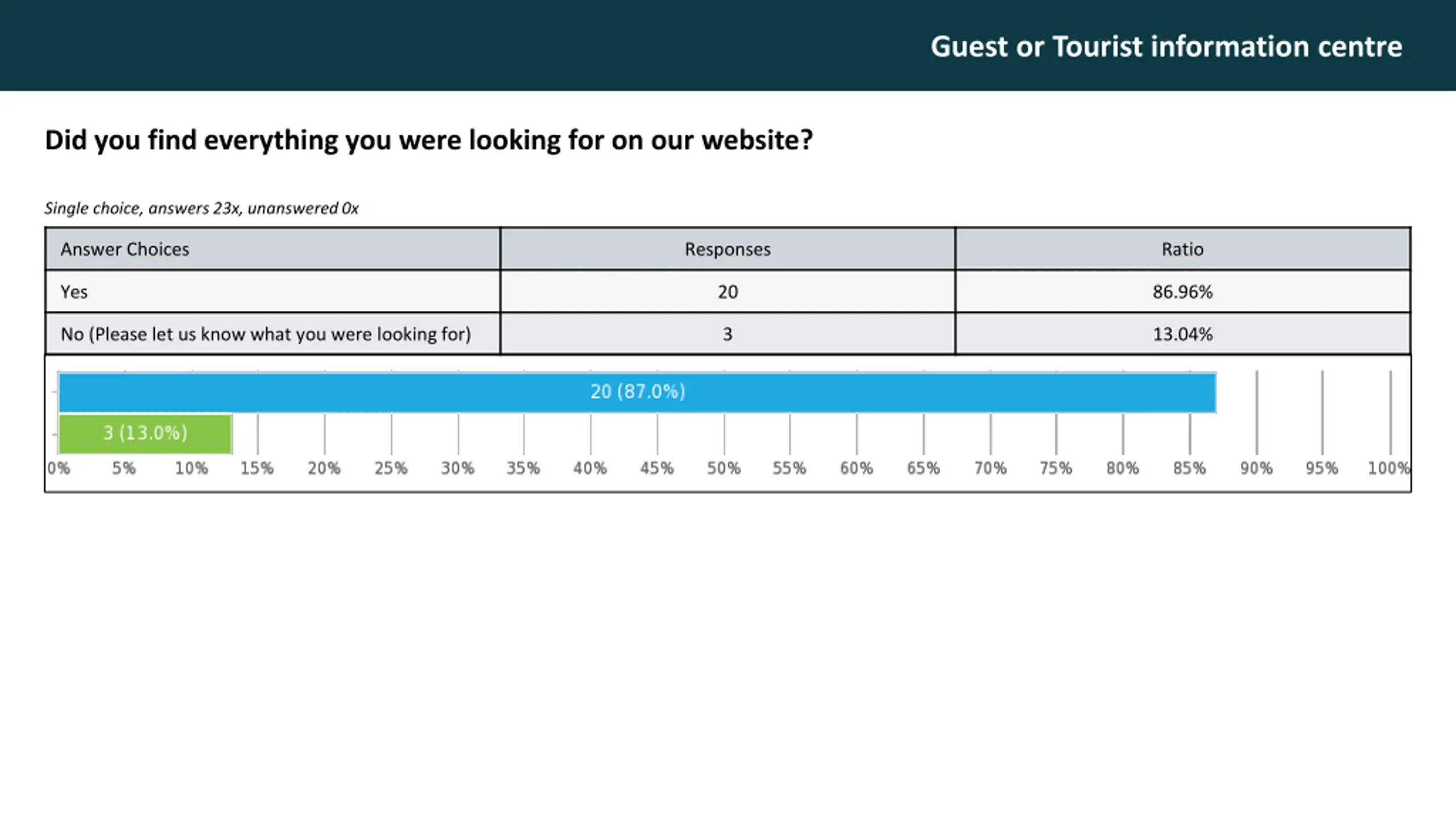Click the 100% axis label

coord(1389,469)
